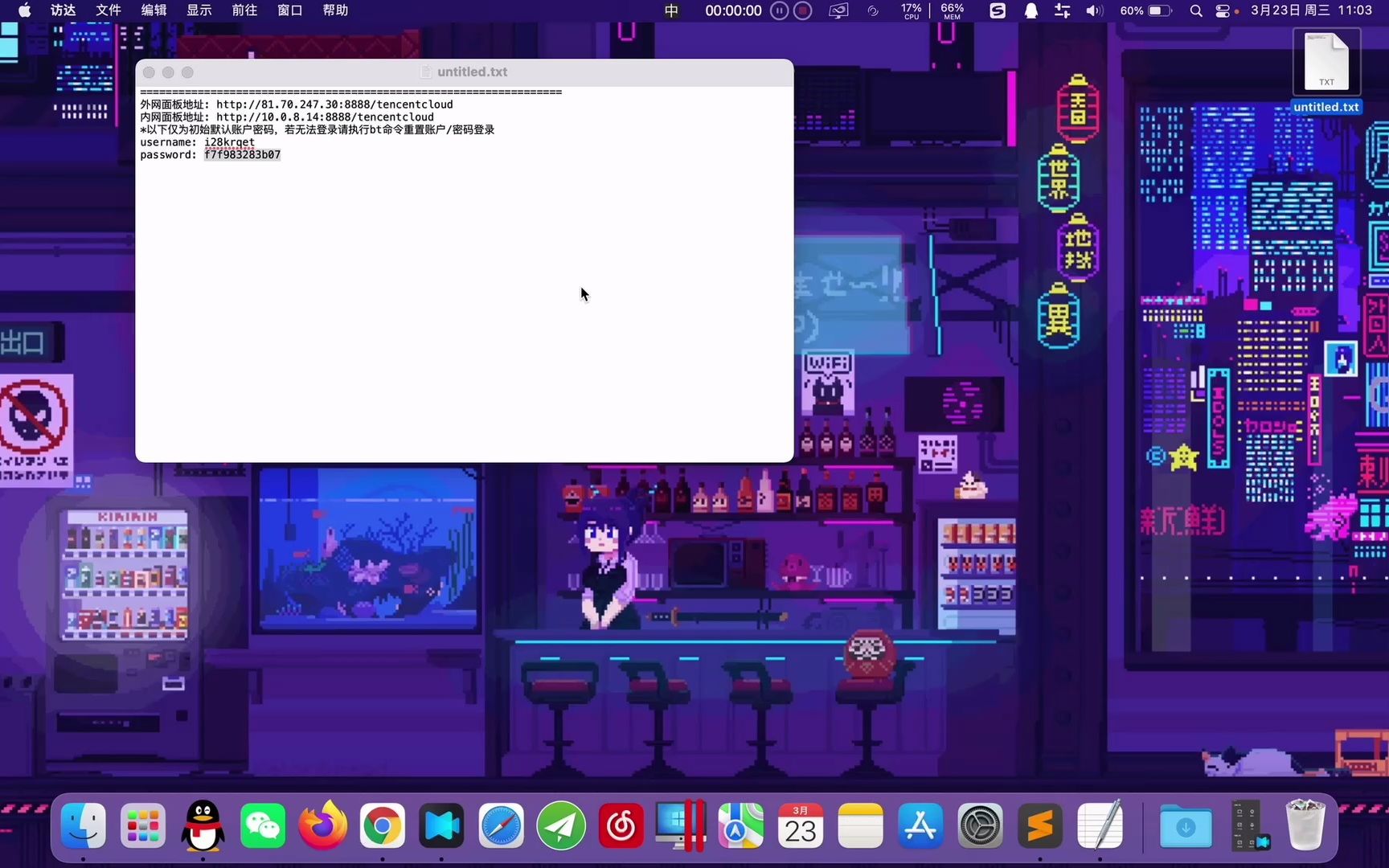Launch Safari from the Dock
This screenshot has height=868, width=1389.
tap(502, 825)
